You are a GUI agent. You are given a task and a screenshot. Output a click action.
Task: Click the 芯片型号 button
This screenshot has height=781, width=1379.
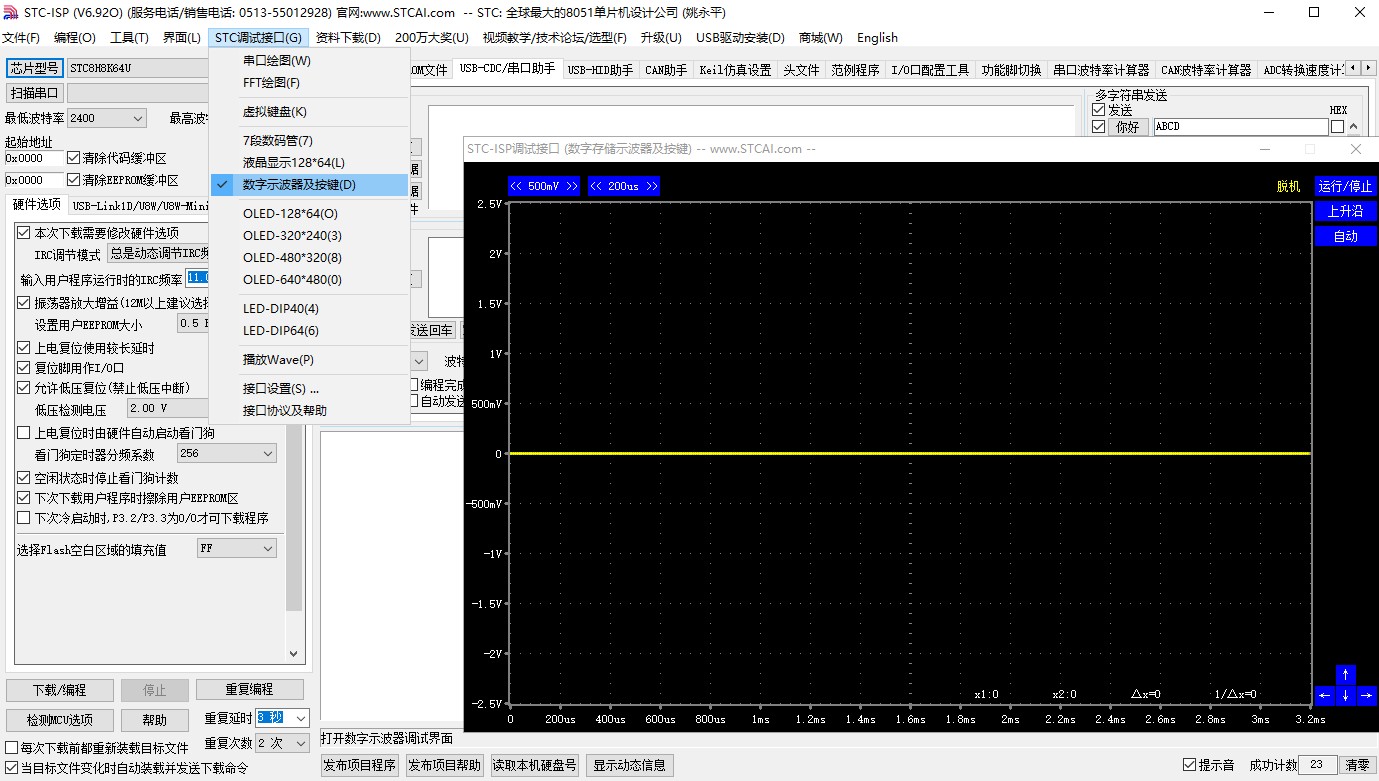tap(35, 68)
